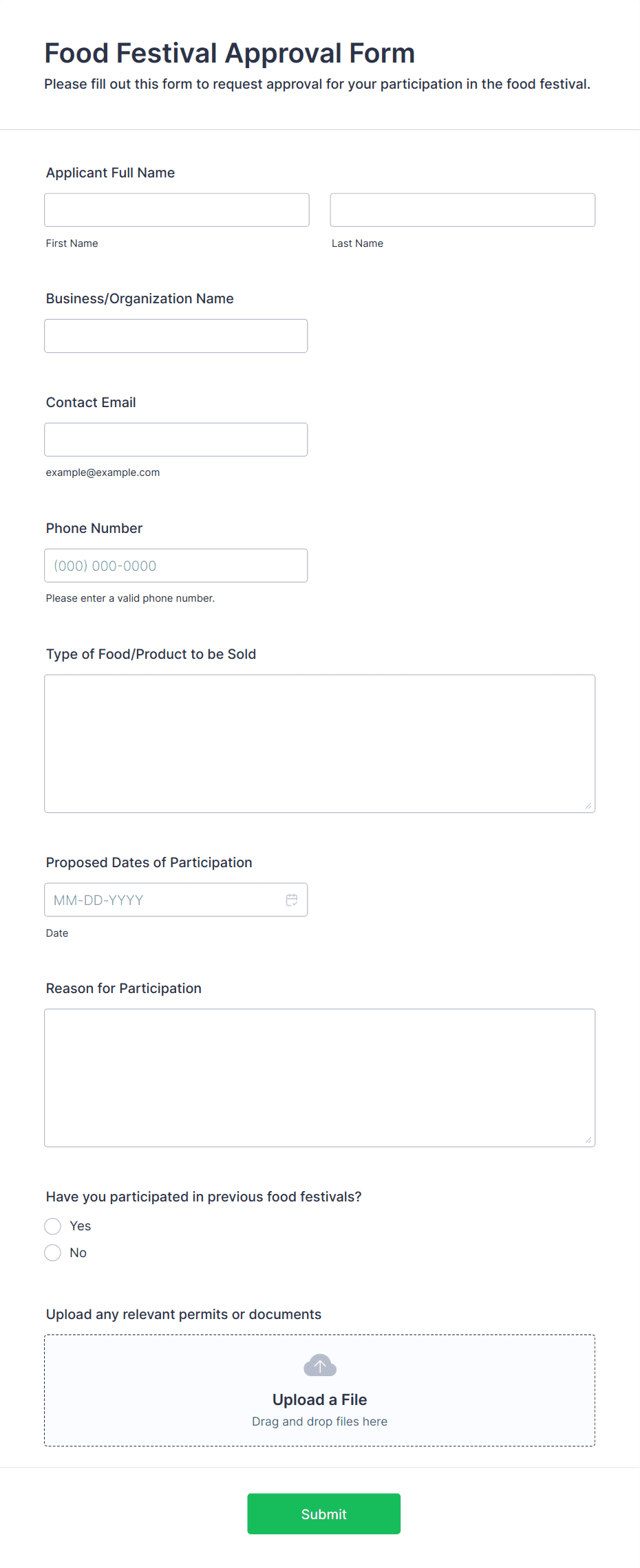Select the Yes radio button

52,1226
